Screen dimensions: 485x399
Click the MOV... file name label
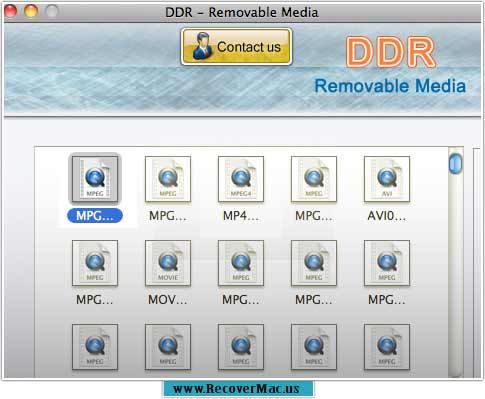[x=168, y=300]
